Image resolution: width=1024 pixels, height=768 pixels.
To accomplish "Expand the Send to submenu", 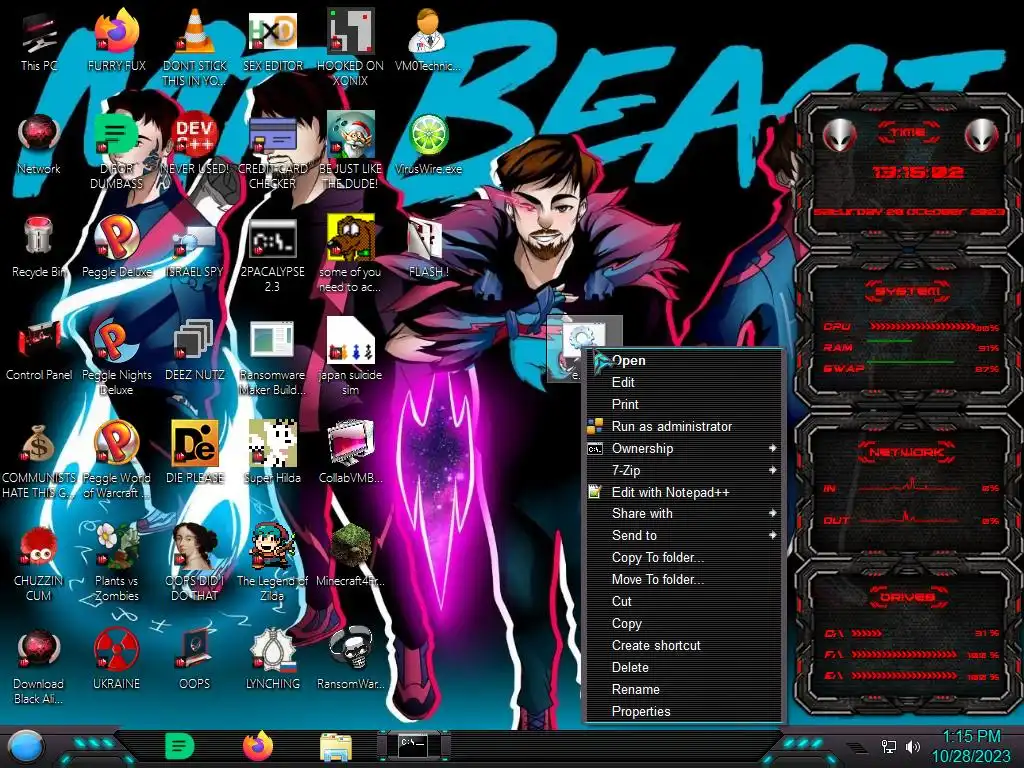I will pos(684,536).
